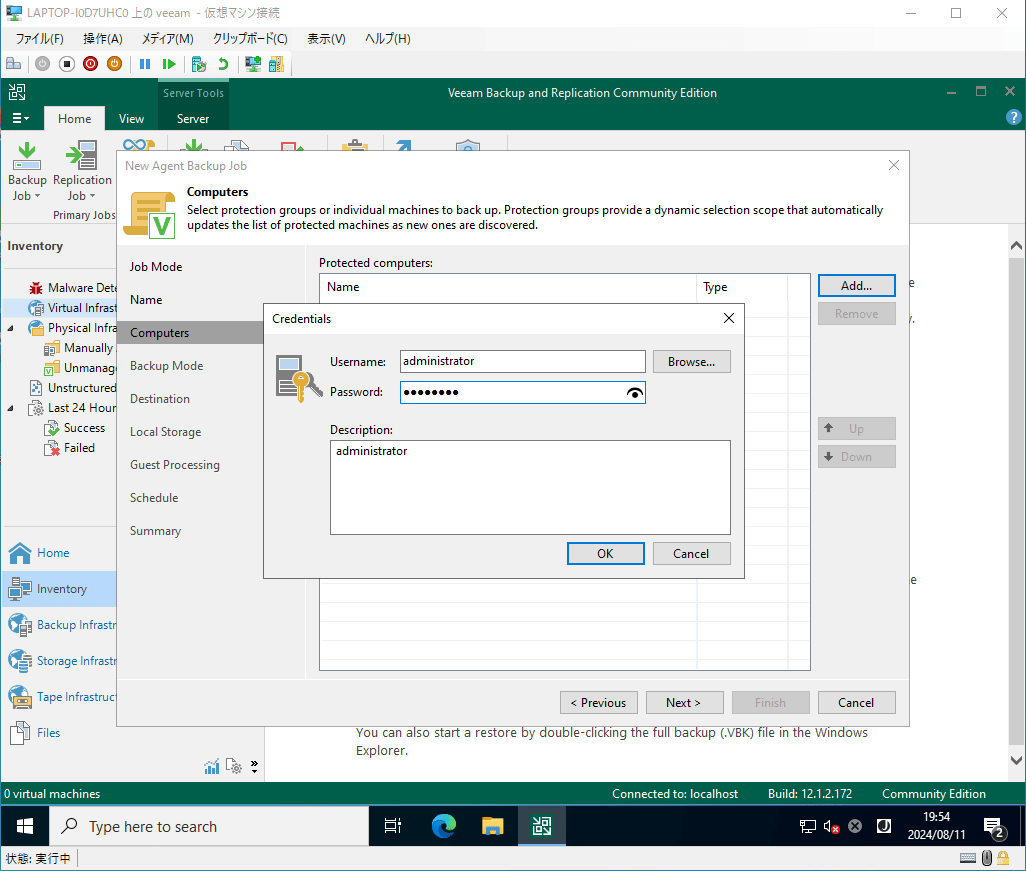Select Success under Last 24 Hours
Screen dimensions: 1026x871
click(74, 428)
